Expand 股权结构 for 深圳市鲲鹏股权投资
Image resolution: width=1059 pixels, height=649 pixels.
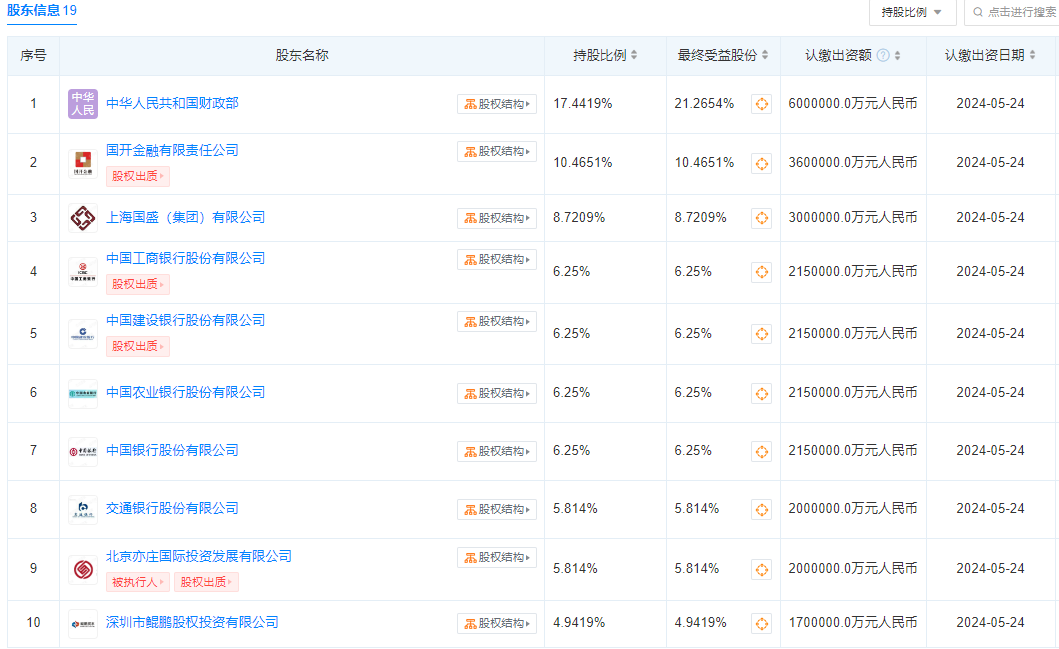[x=497, y=623]
